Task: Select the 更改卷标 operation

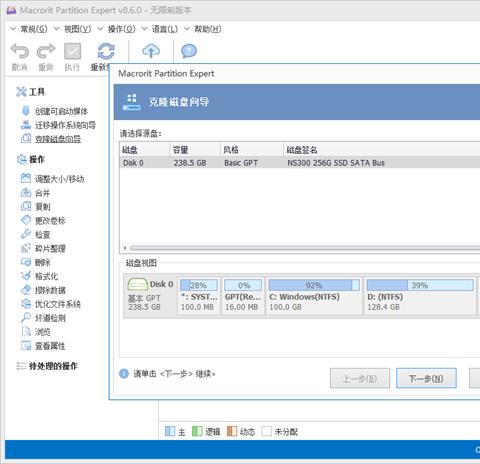Action: point(50,221)
